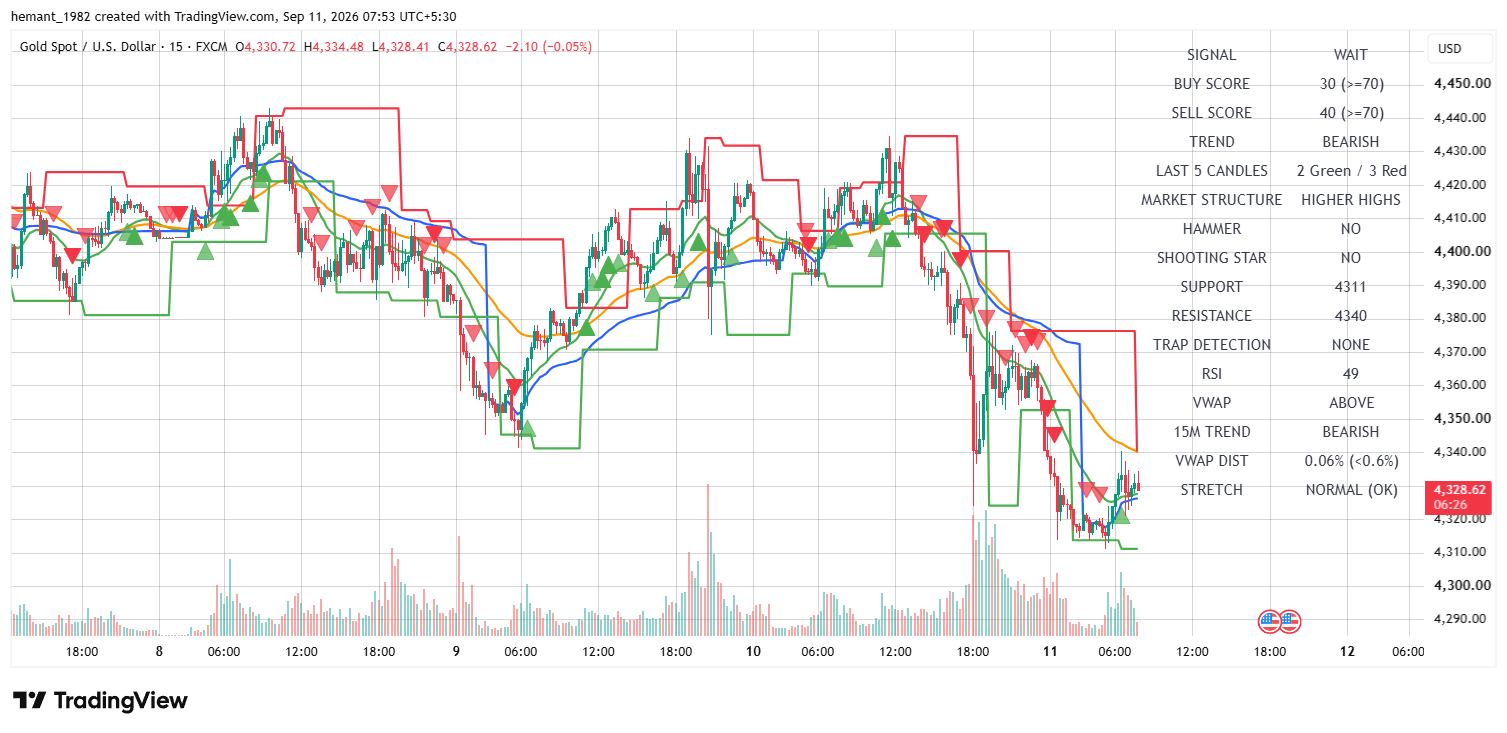Click the LAST 5 CANDLES label
1507x733 pixels.
point(1211,171)
